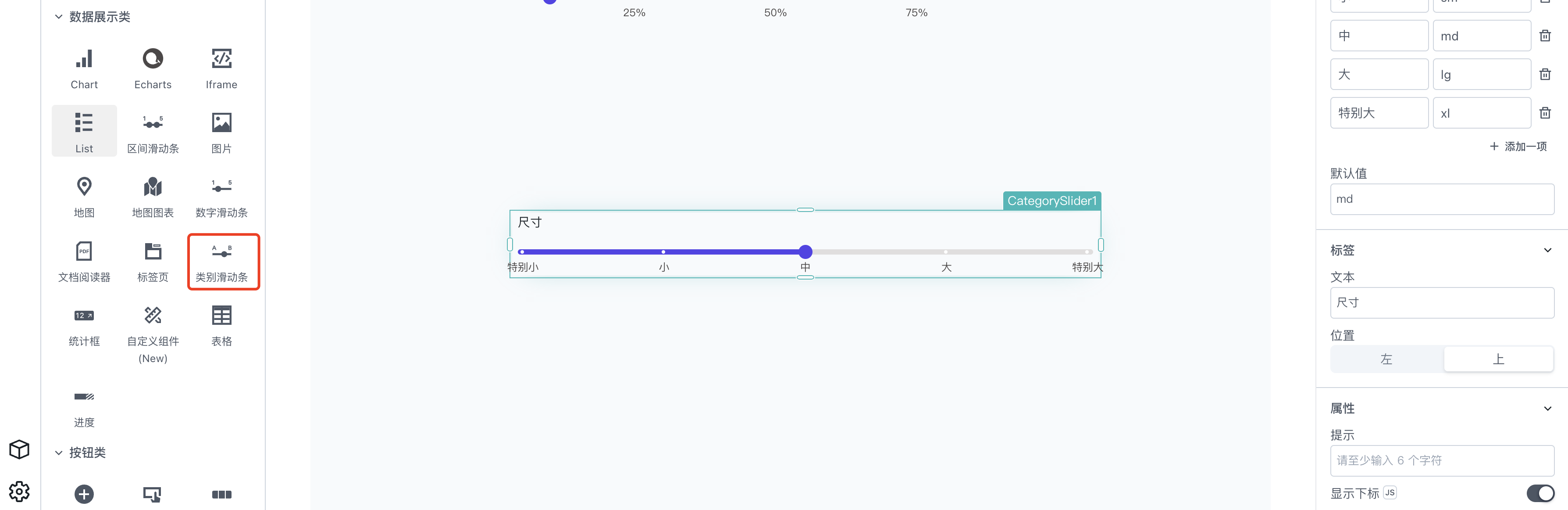The image size is (1568, 510).
Task: Toggle the 显示下标 switch
Action: [1540, 493]
